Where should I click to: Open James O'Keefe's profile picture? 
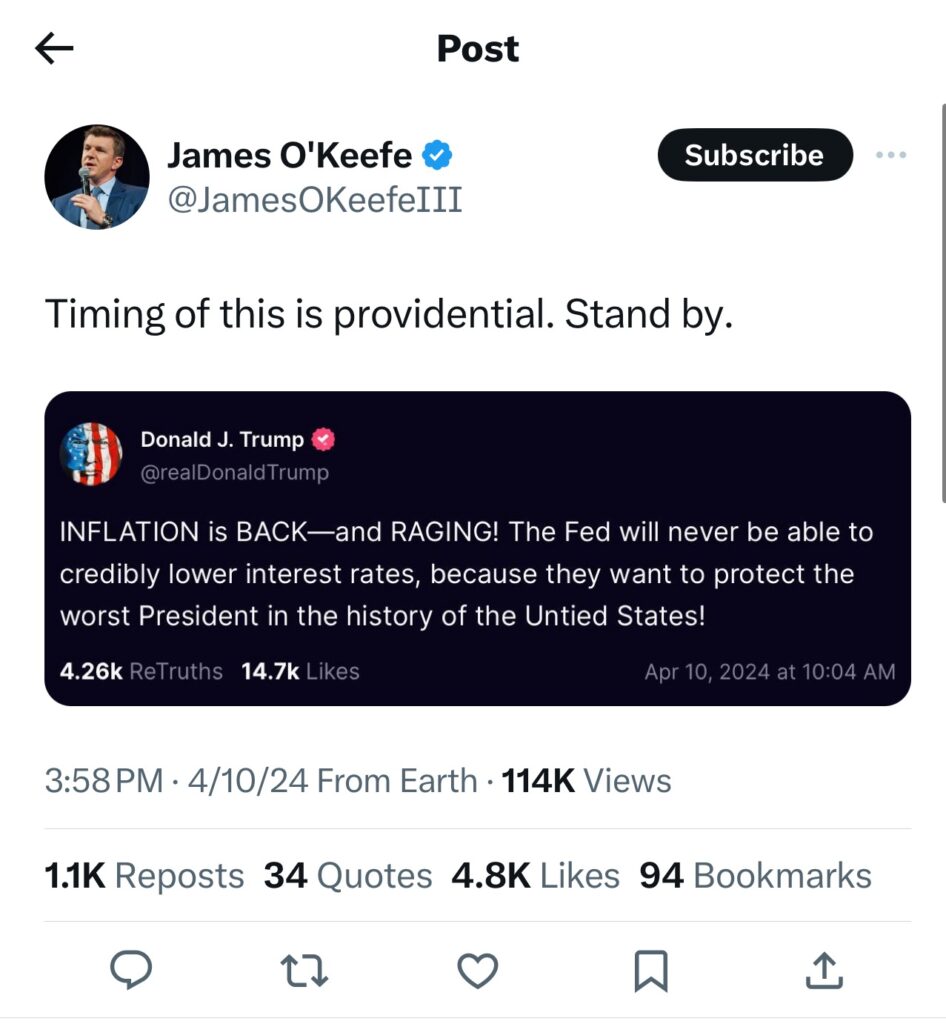point(97,177)
